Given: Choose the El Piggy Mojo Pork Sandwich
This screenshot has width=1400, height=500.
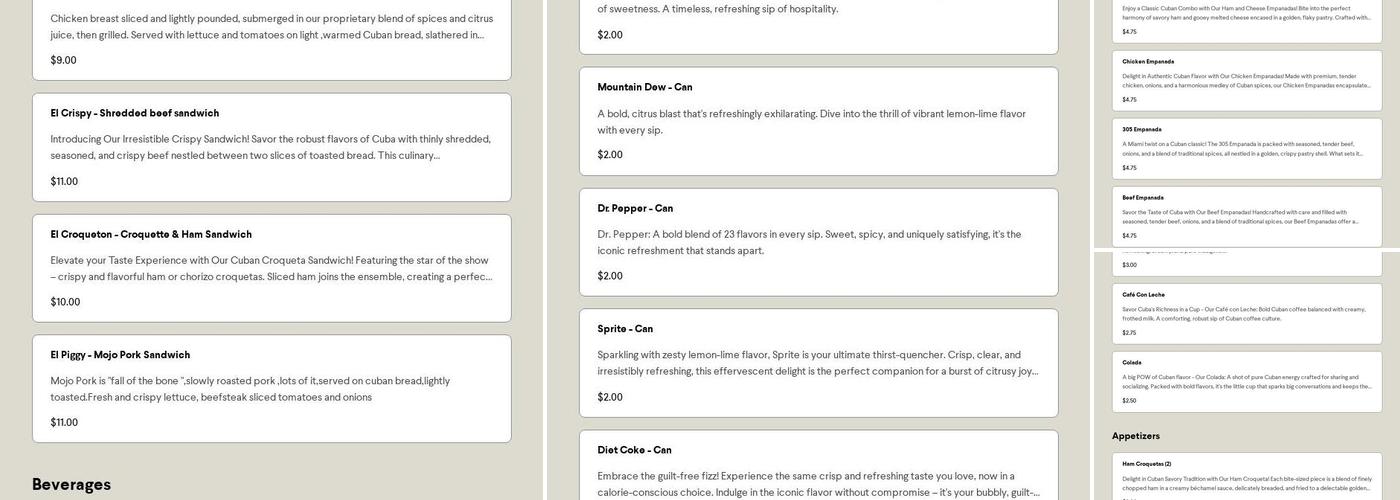Looking at the screenshot, I should tap(271, 388).
